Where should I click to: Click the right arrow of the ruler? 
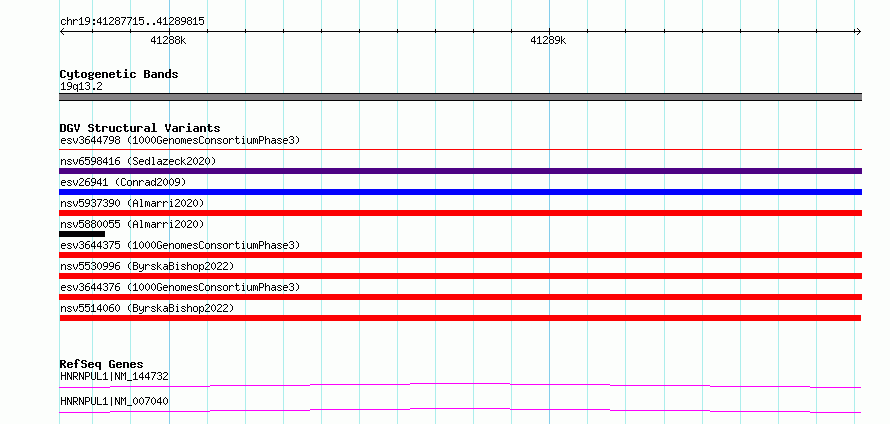coord(858,32)
